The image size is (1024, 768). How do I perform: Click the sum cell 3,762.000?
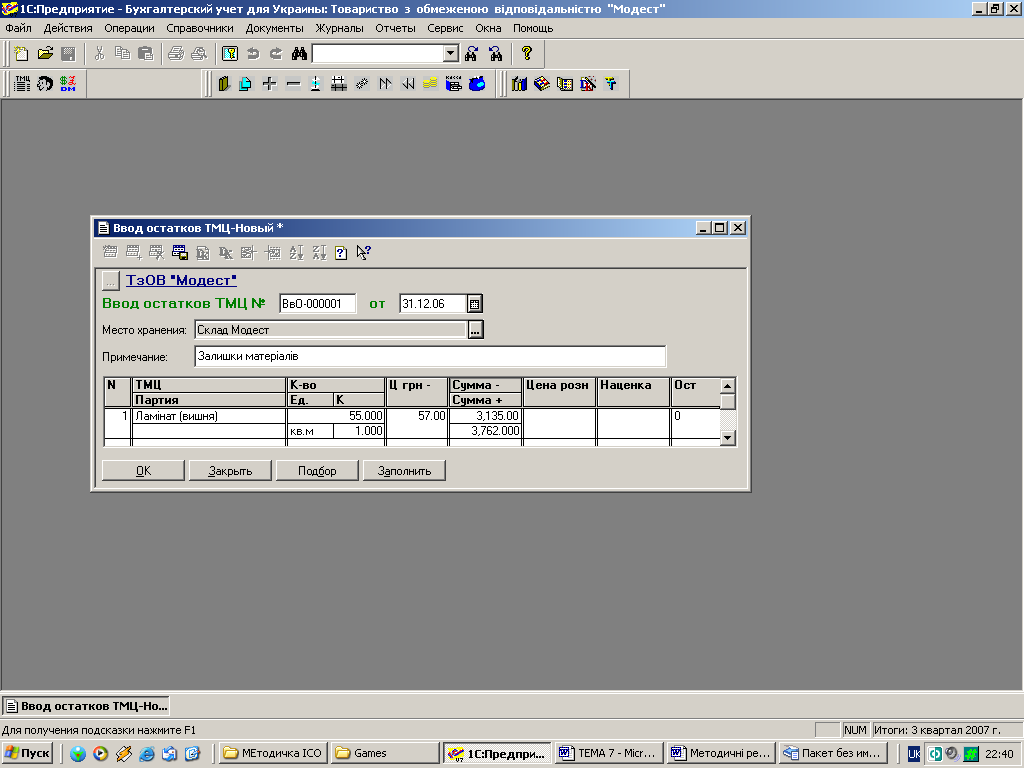tap(486, 431)
